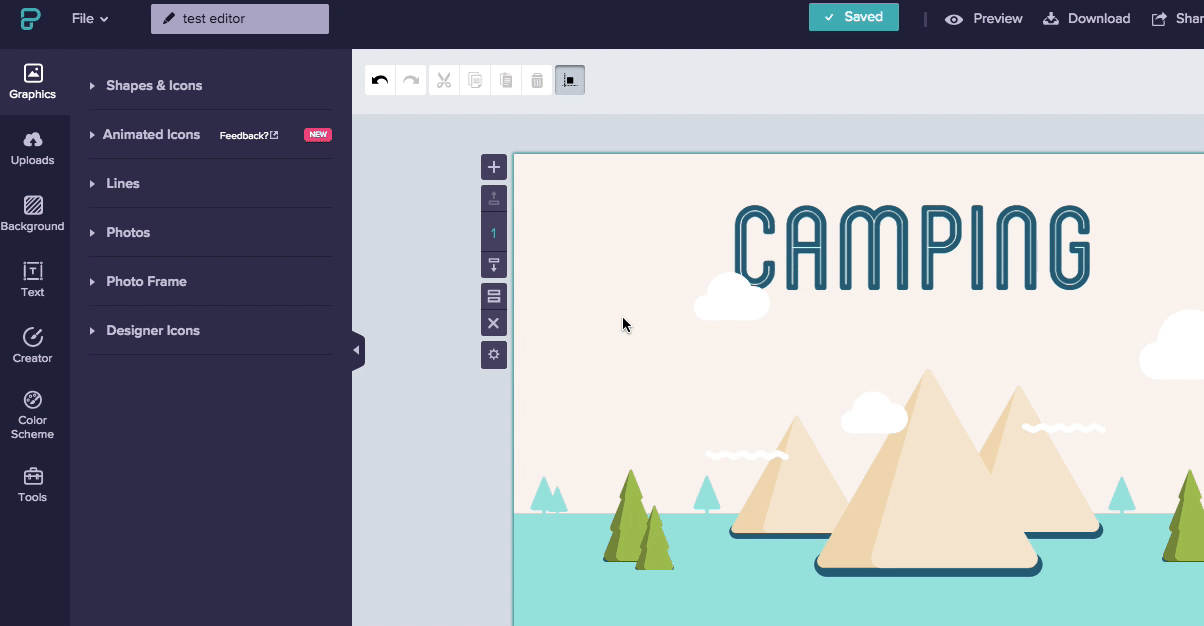Expand the Photos section

point(210,232)
